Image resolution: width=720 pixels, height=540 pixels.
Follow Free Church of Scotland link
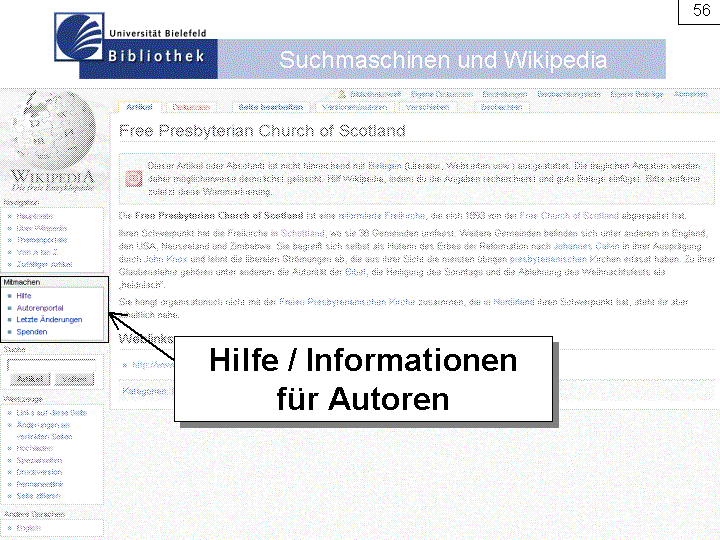coord(569,215)
